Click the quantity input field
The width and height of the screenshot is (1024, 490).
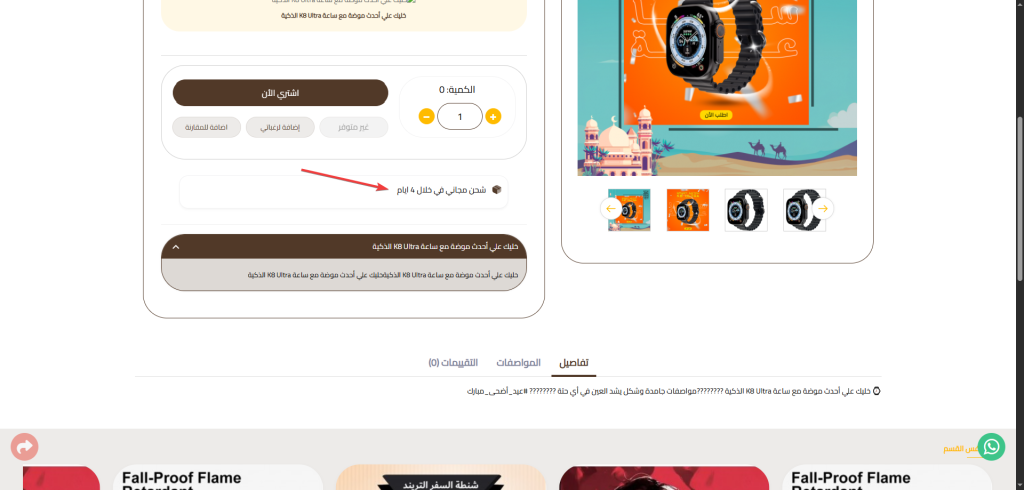tap(460, 117)
